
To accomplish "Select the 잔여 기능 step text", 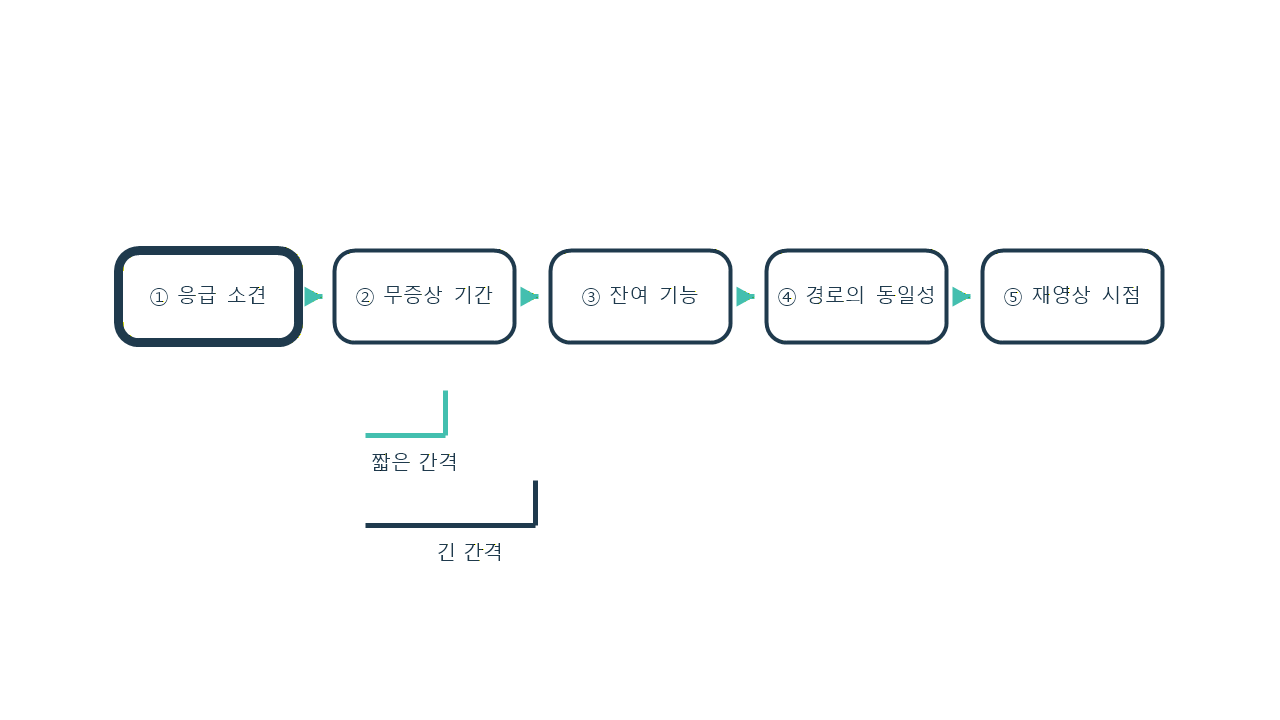I will 654,296.
